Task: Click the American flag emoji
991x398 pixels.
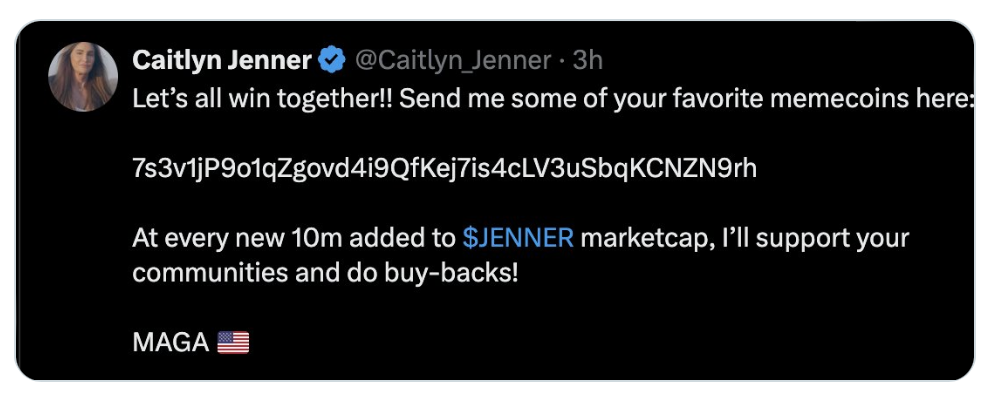Action: point(233,342)
